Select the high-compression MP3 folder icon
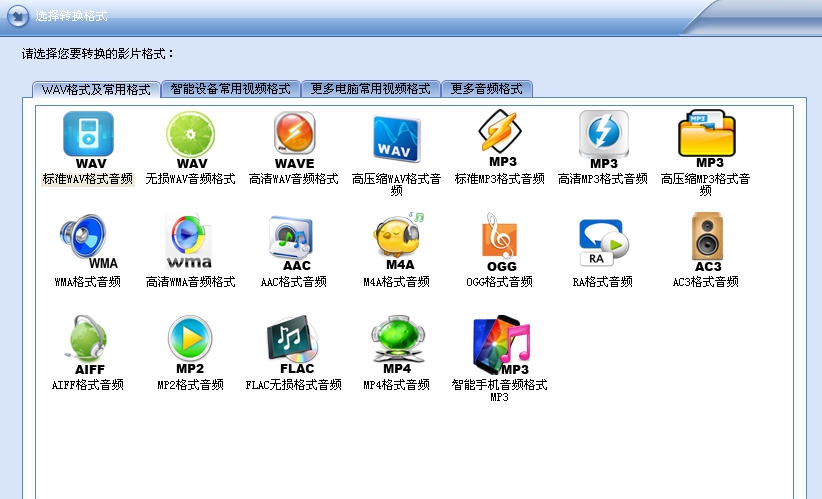 pos(707,139)
